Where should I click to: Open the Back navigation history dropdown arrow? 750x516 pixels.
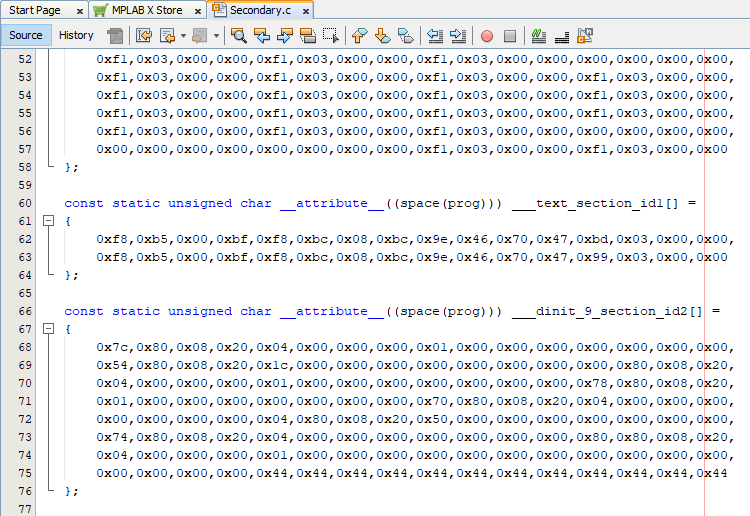tap(182, 35)
